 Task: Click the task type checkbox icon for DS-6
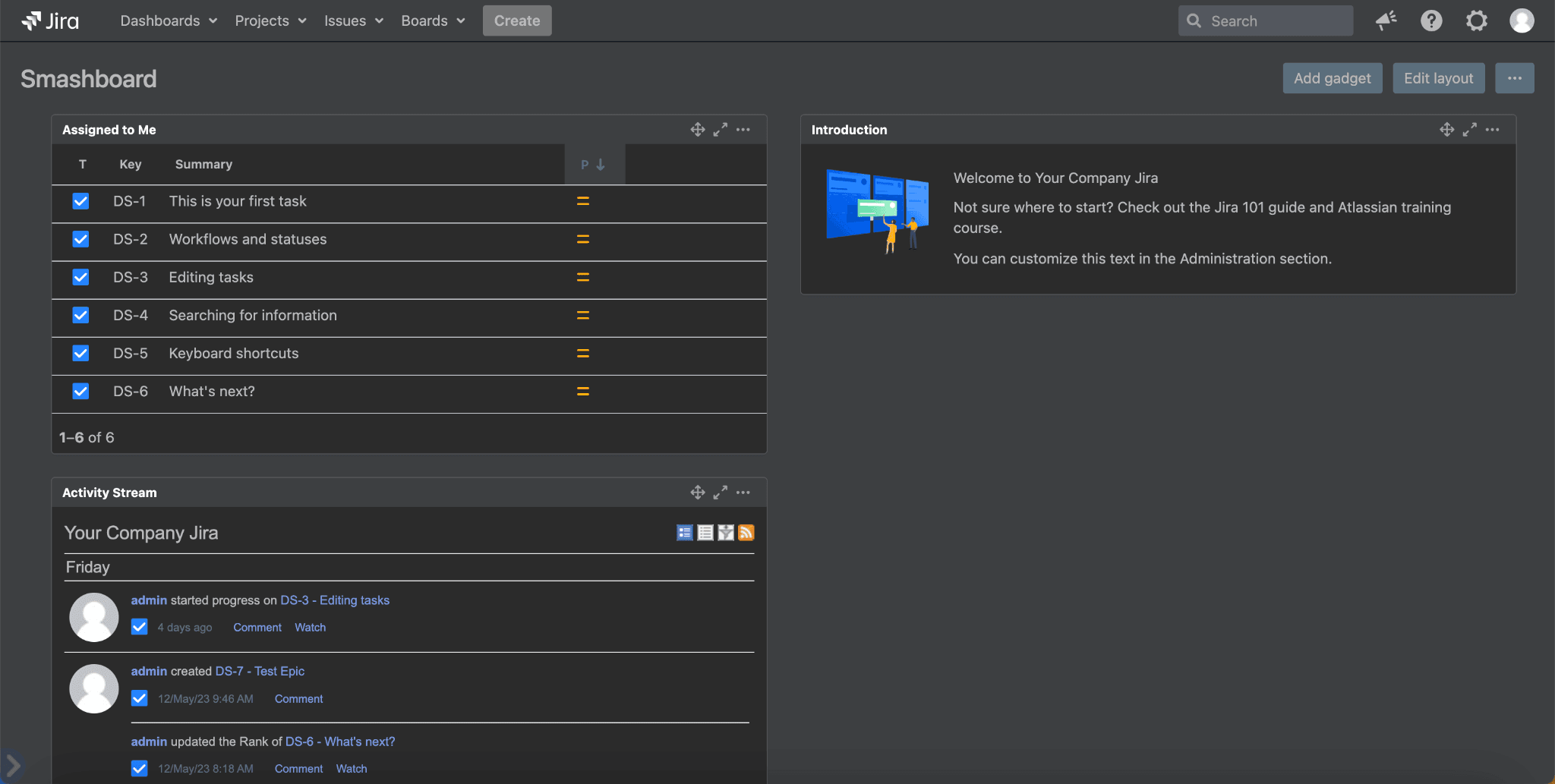pyautogui.click(x=80, y=391)
